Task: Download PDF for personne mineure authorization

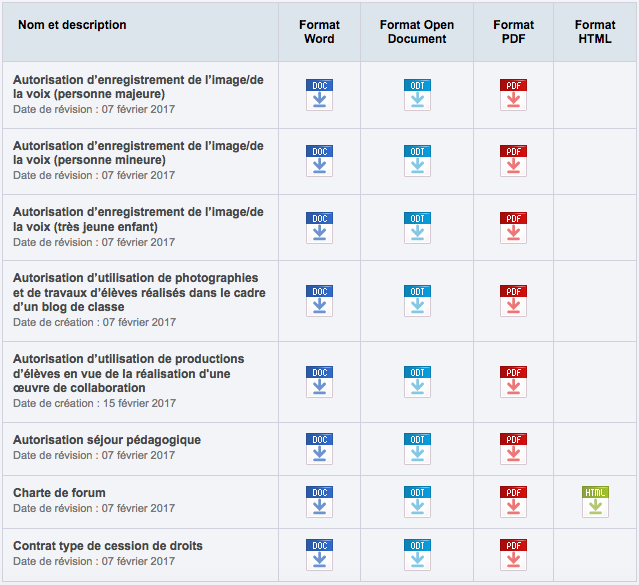Action: 513,160
